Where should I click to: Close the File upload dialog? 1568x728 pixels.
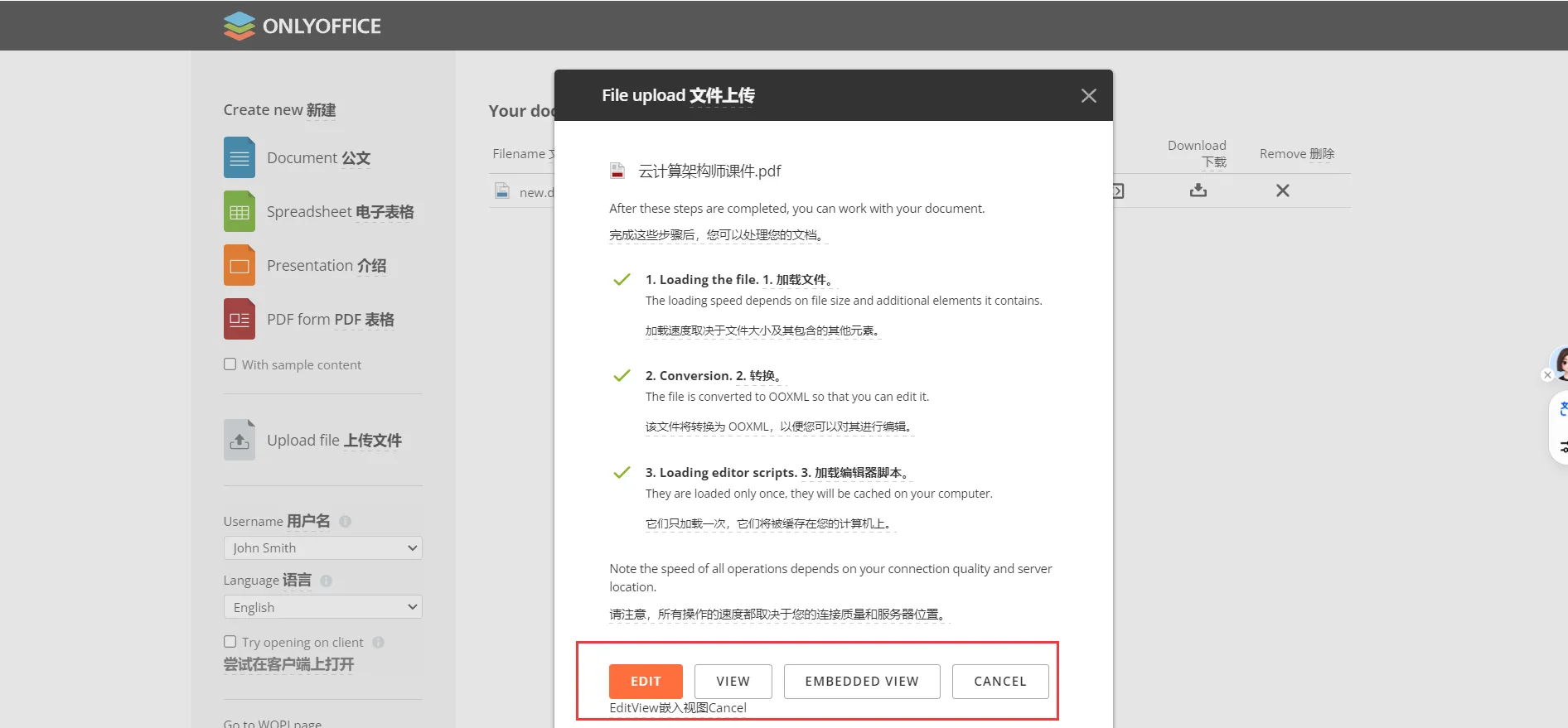coord(1089,96)
